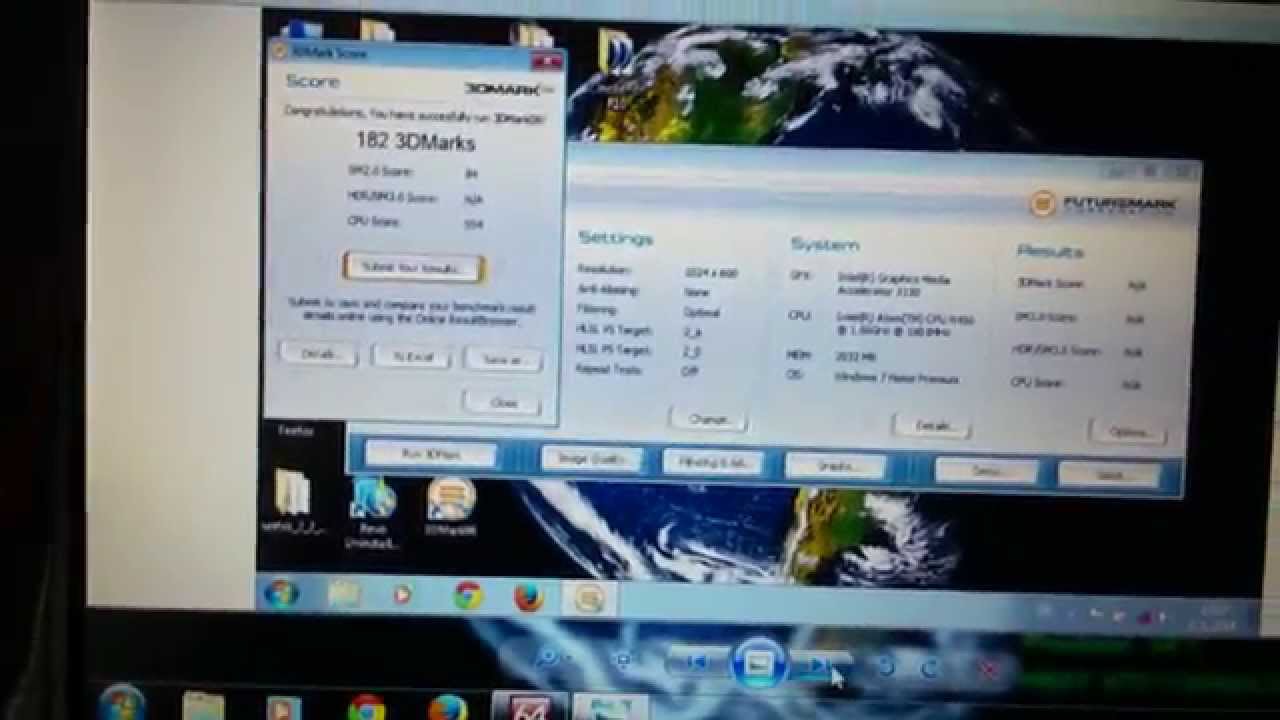Click Change under the Settings section
1280x720 pixels.
tap(709, 419)
